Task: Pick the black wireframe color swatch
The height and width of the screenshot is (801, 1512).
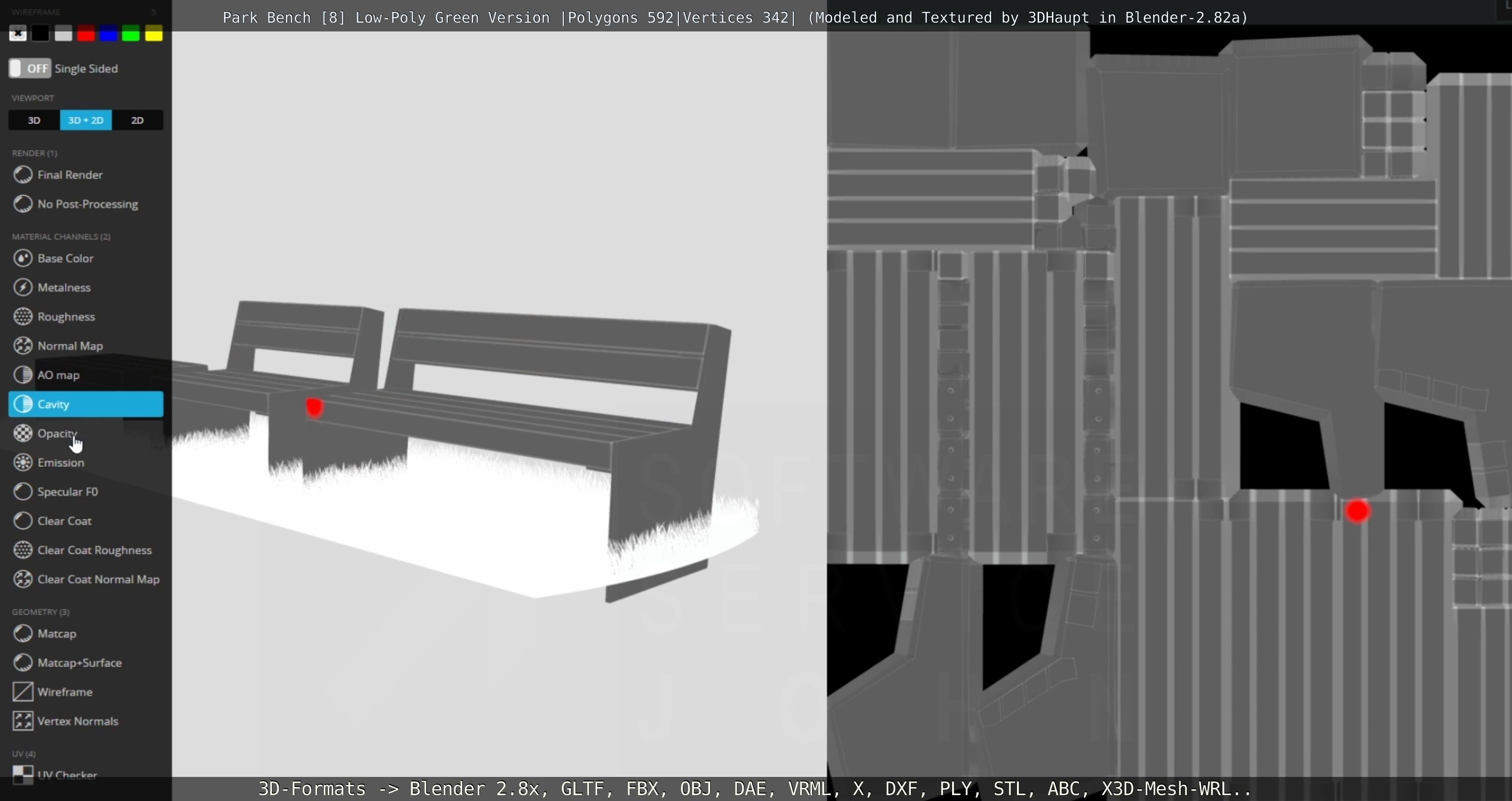Action: [40, 34]
